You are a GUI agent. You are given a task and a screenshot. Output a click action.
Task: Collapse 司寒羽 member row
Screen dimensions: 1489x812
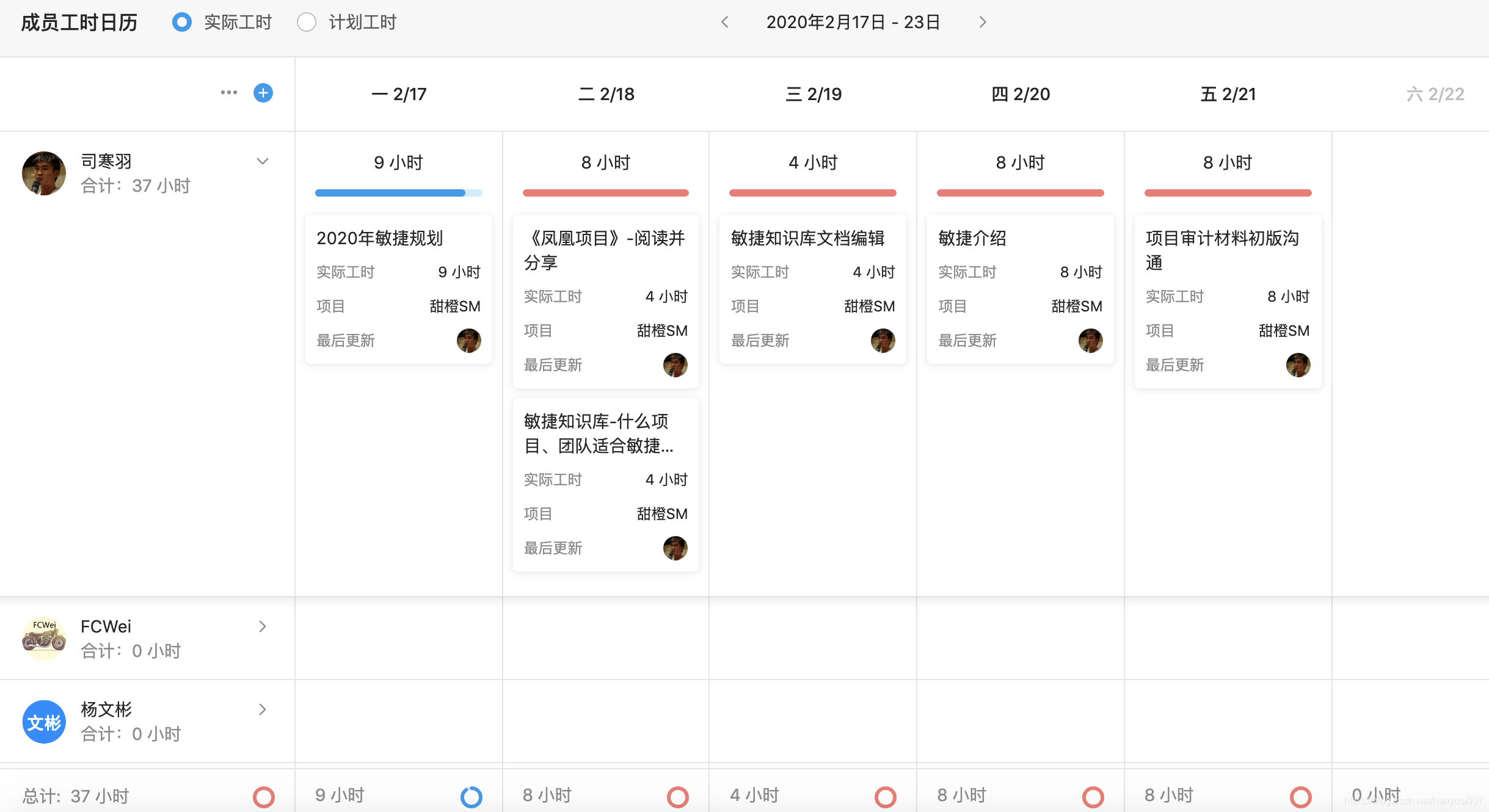(263, 162)
